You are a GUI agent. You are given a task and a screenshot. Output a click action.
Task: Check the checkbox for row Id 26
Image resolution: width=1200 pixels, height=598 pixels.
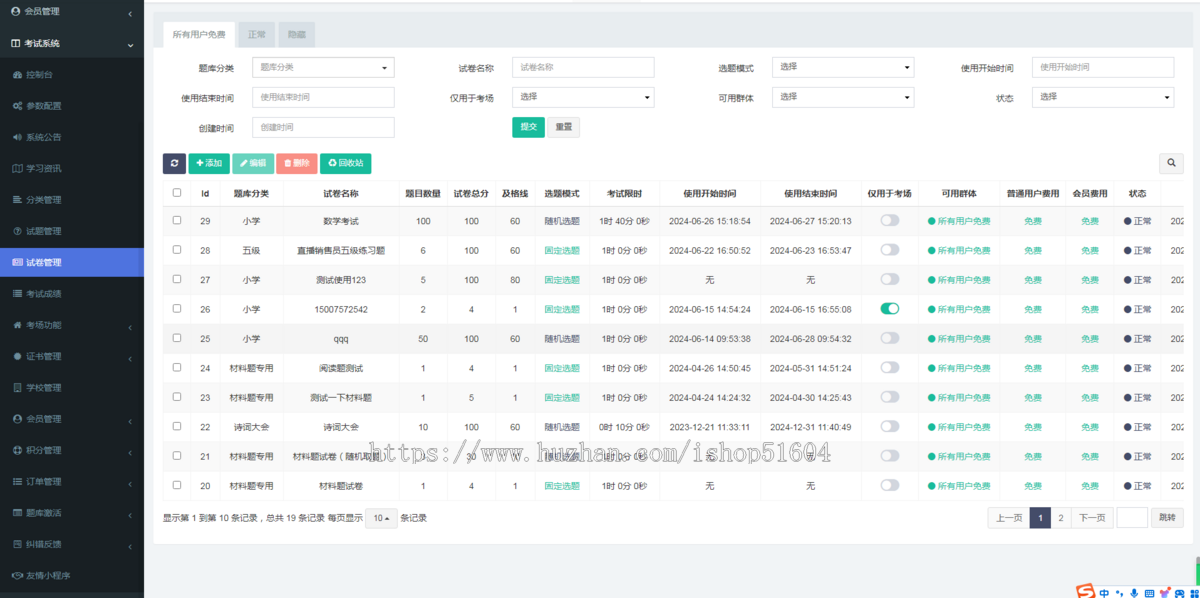tap(177, 308)
